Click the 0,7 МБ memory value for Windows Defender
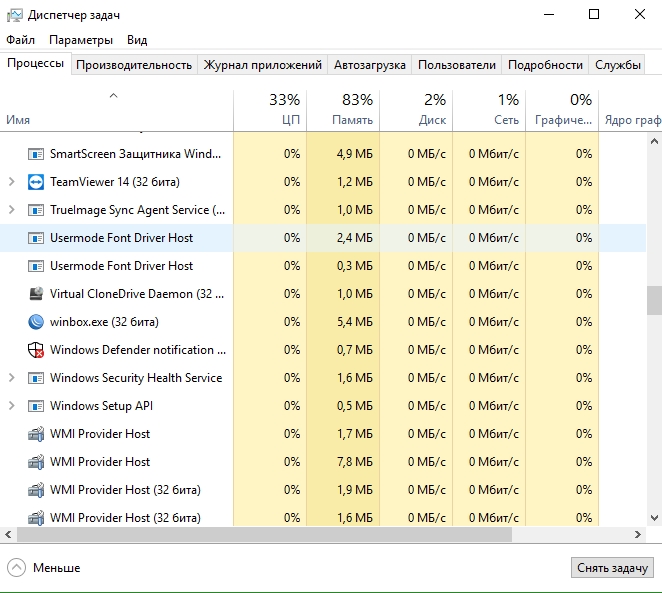The image size is (662, 593). coord(355,350)
